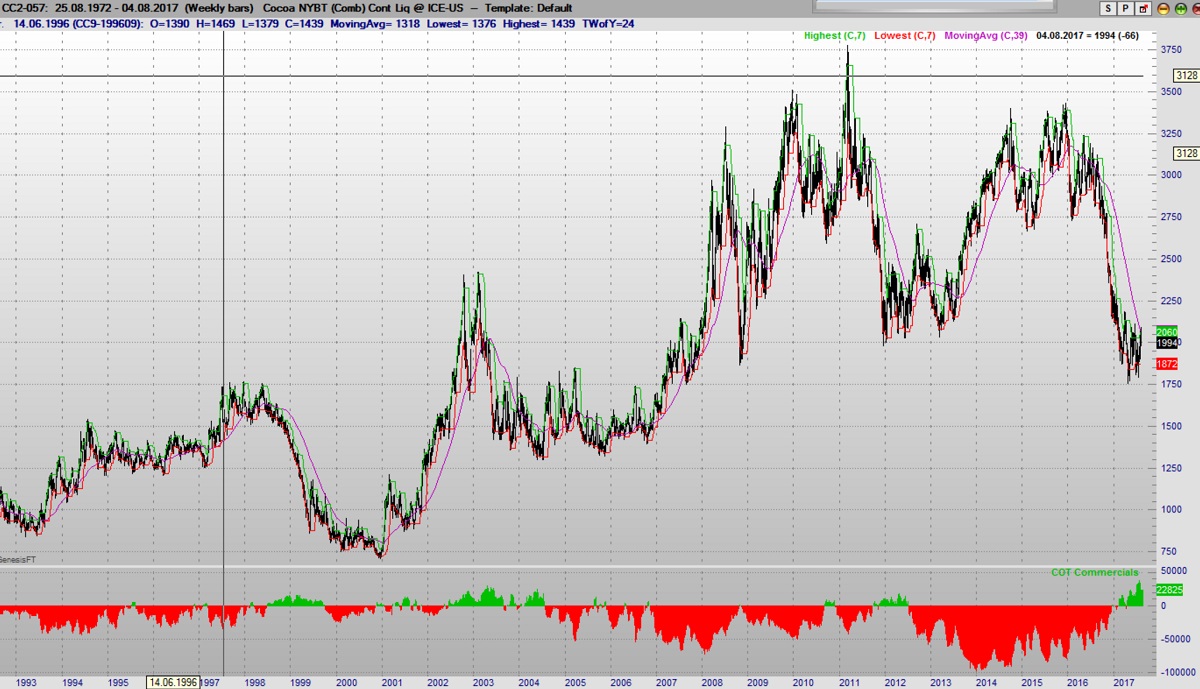Click the COT Commercials indicator label
This screenshot has width=1200, height=689.
tap(1094, 573)
